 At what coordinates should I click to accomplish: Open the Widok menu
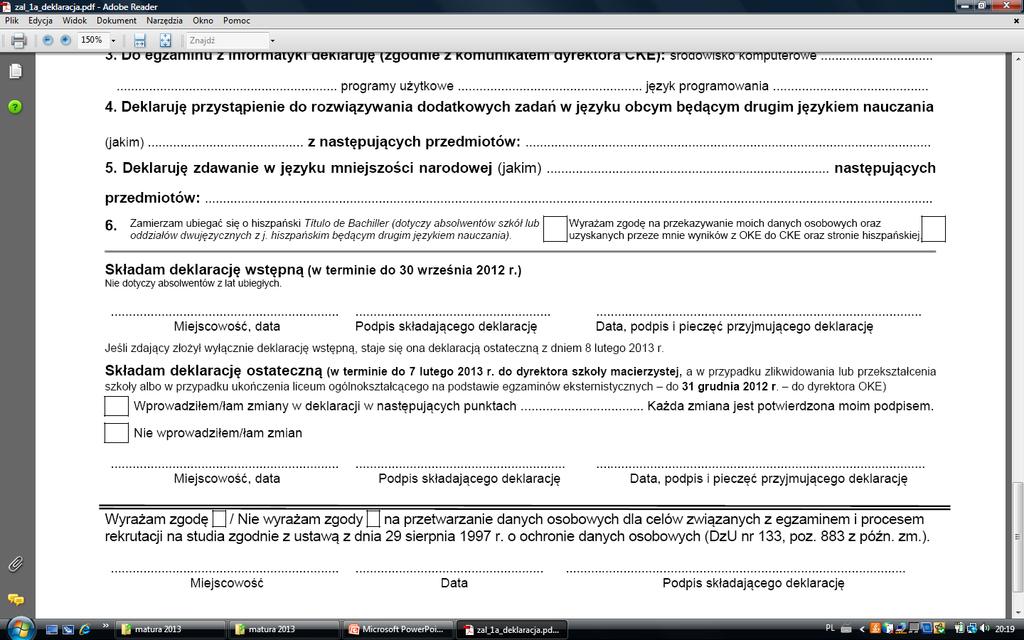(74, 20)
